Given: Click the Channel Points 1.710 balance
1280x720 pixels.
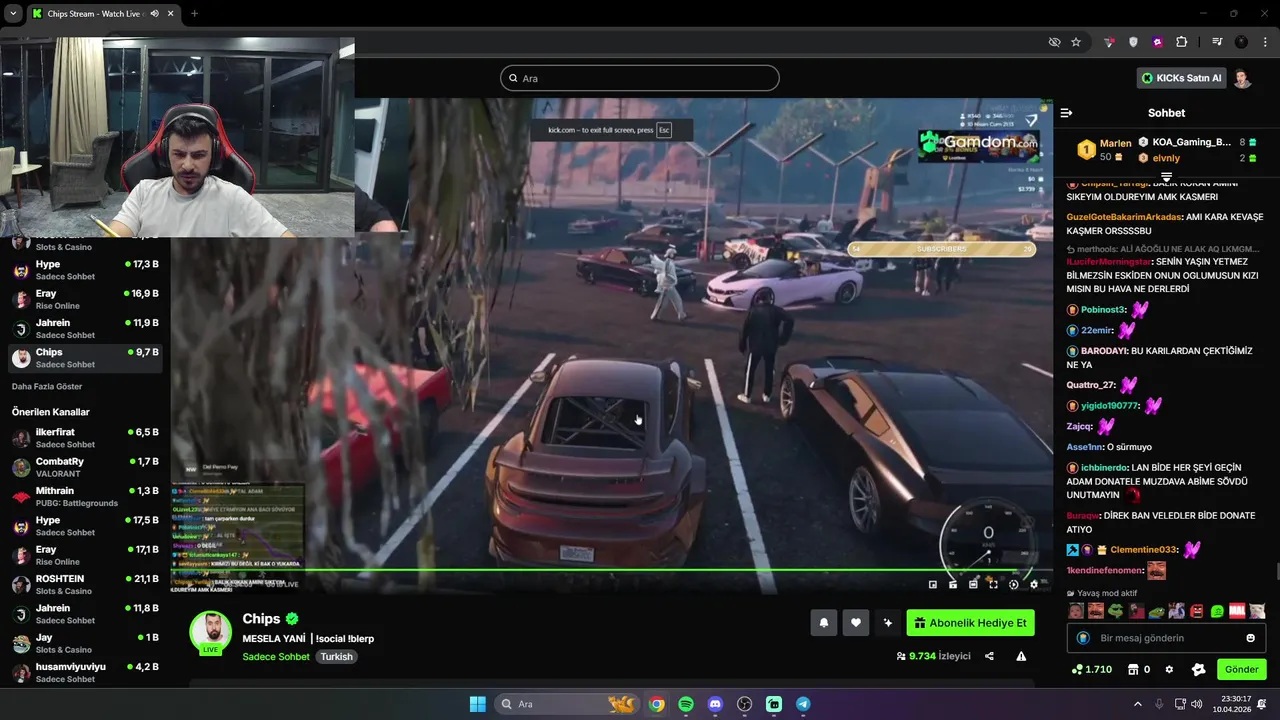Looking at the screenshot, I should point(1091,669).
